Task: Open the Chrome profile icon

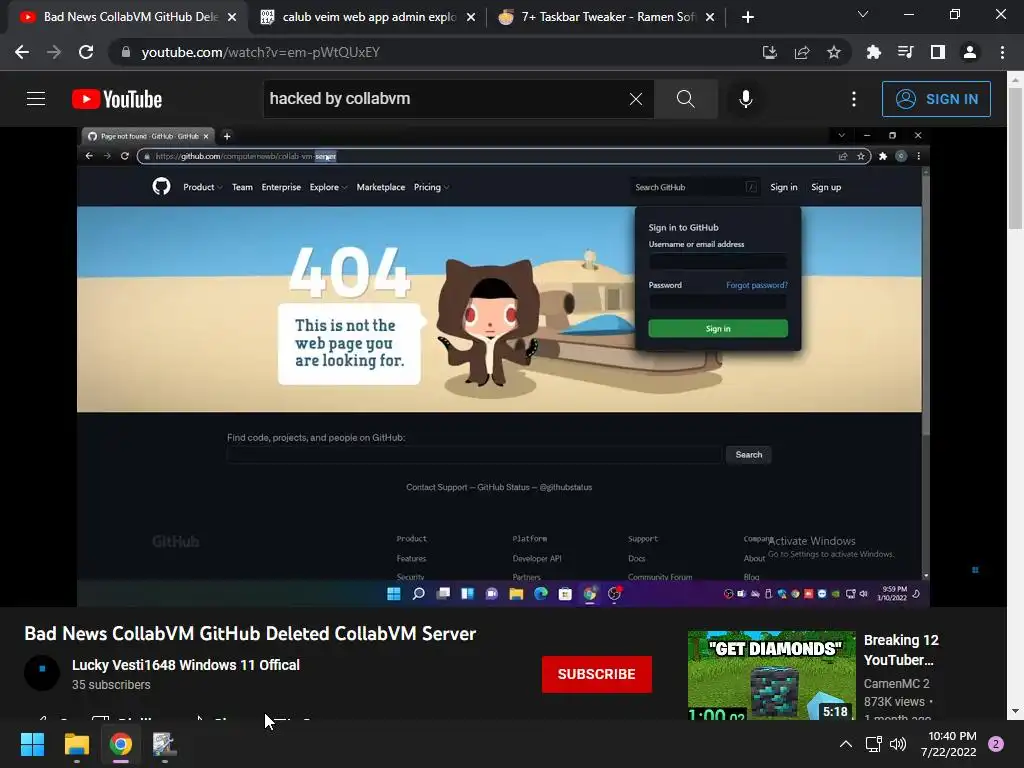Action: point(969,52)
